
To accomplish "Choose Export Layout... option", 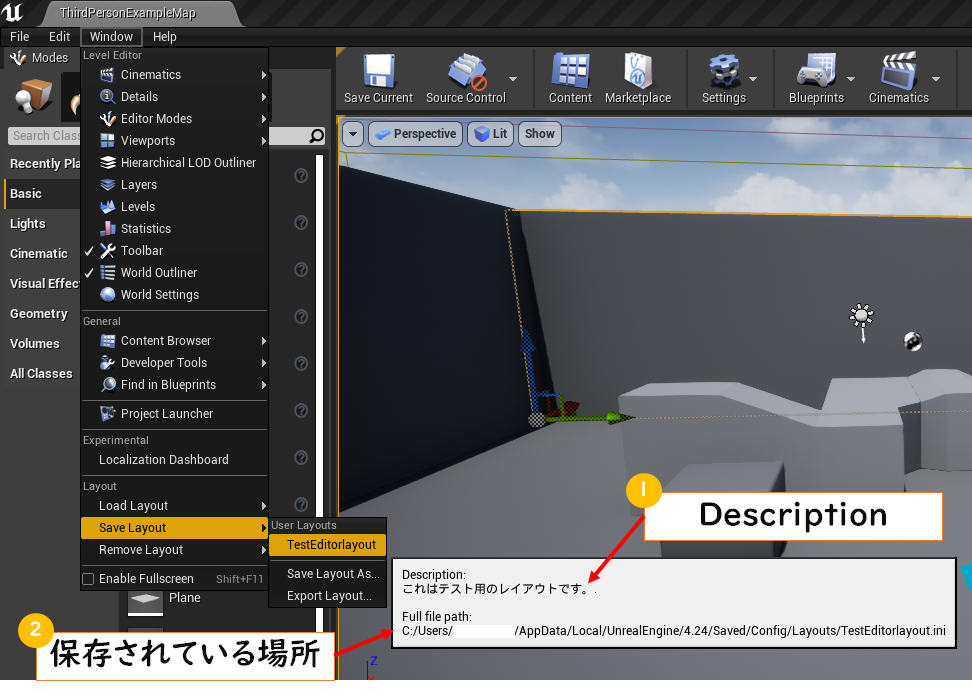I will coord(327,596).
